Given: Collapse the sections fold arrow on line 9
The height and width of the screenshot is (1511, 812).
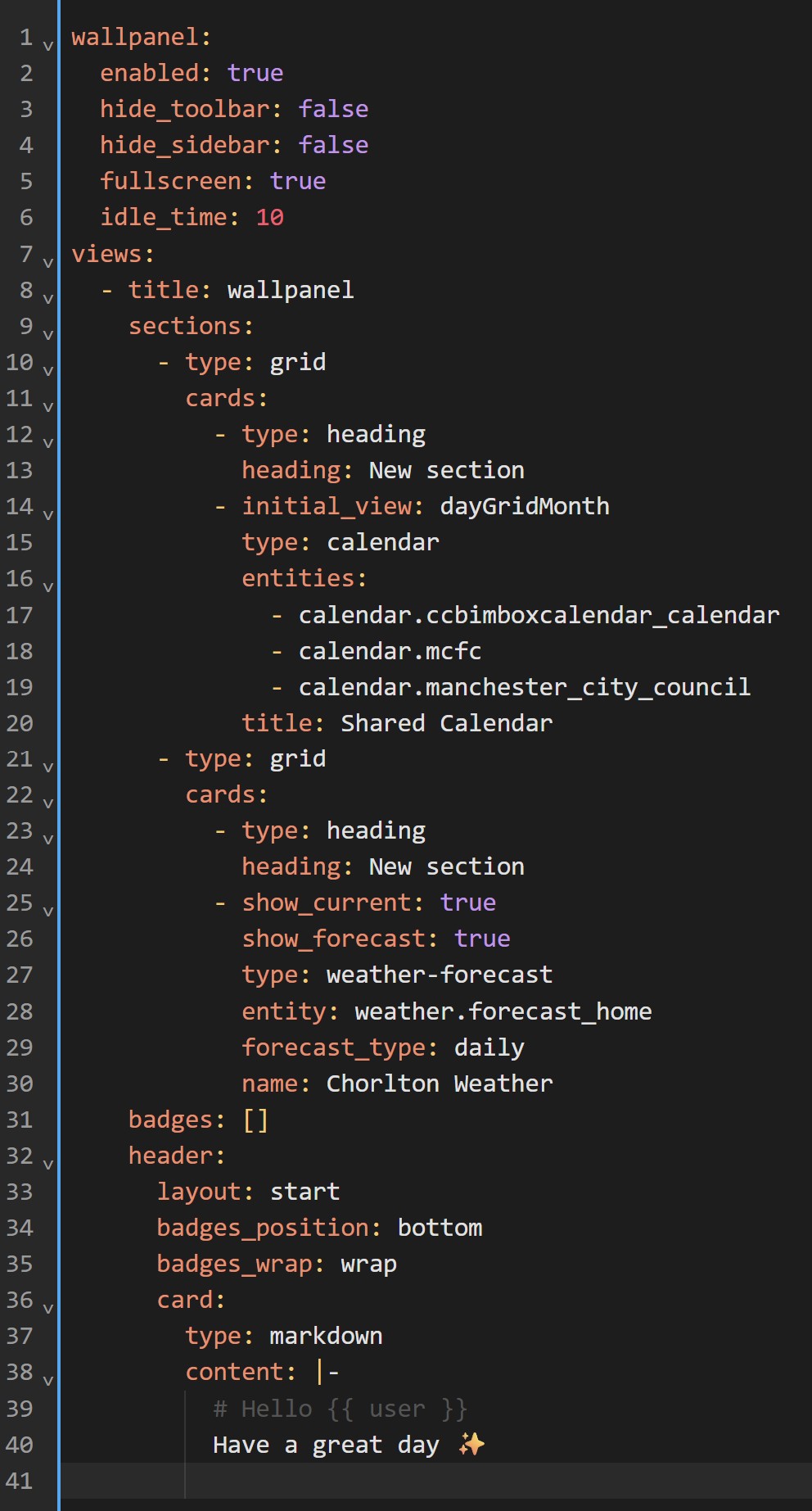Looking at the screenshot, I should (x=48, y=335).
